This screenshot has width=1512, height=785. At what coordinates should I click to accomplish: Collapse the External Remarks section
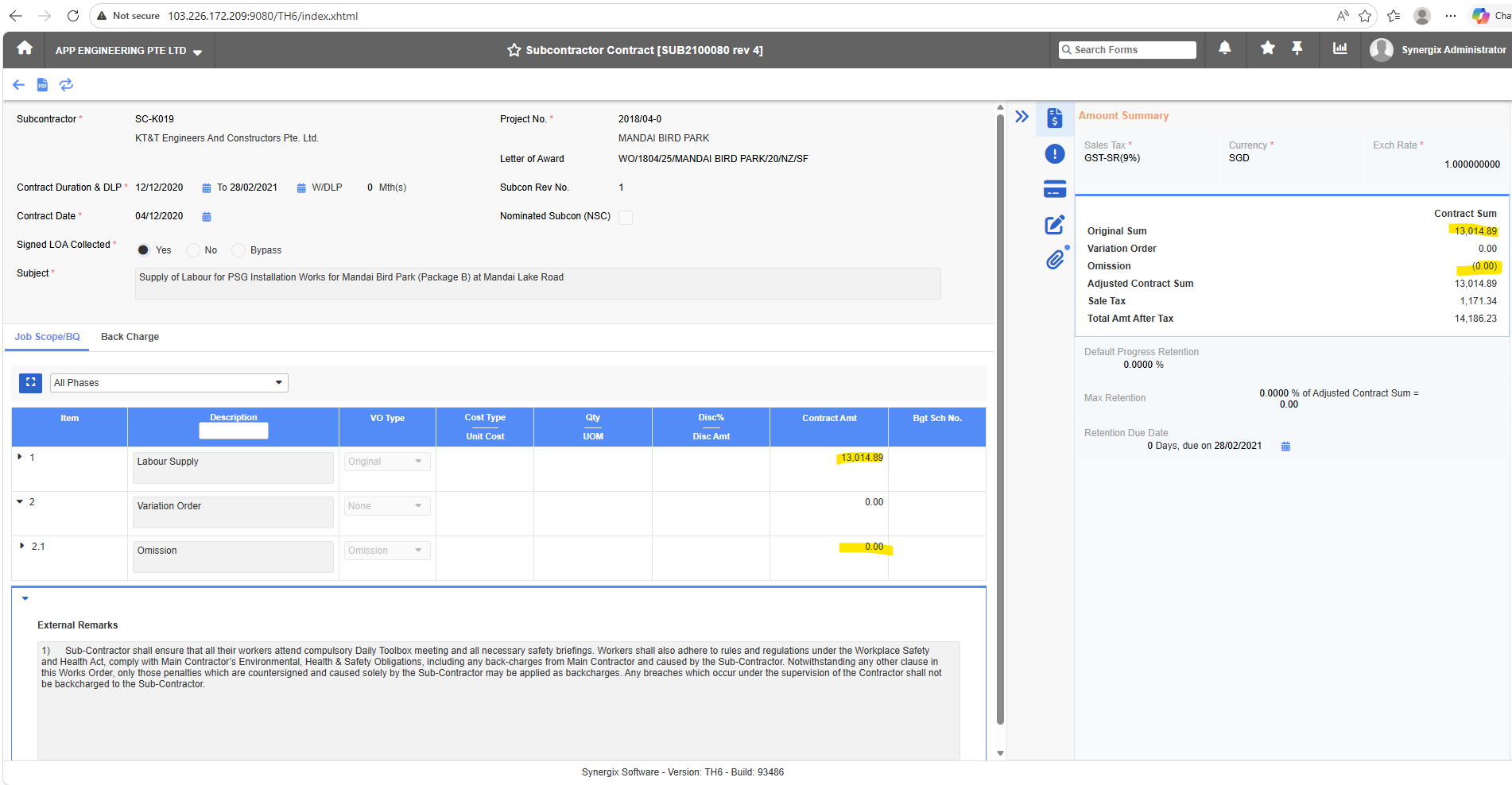click(x=25, y=598)
